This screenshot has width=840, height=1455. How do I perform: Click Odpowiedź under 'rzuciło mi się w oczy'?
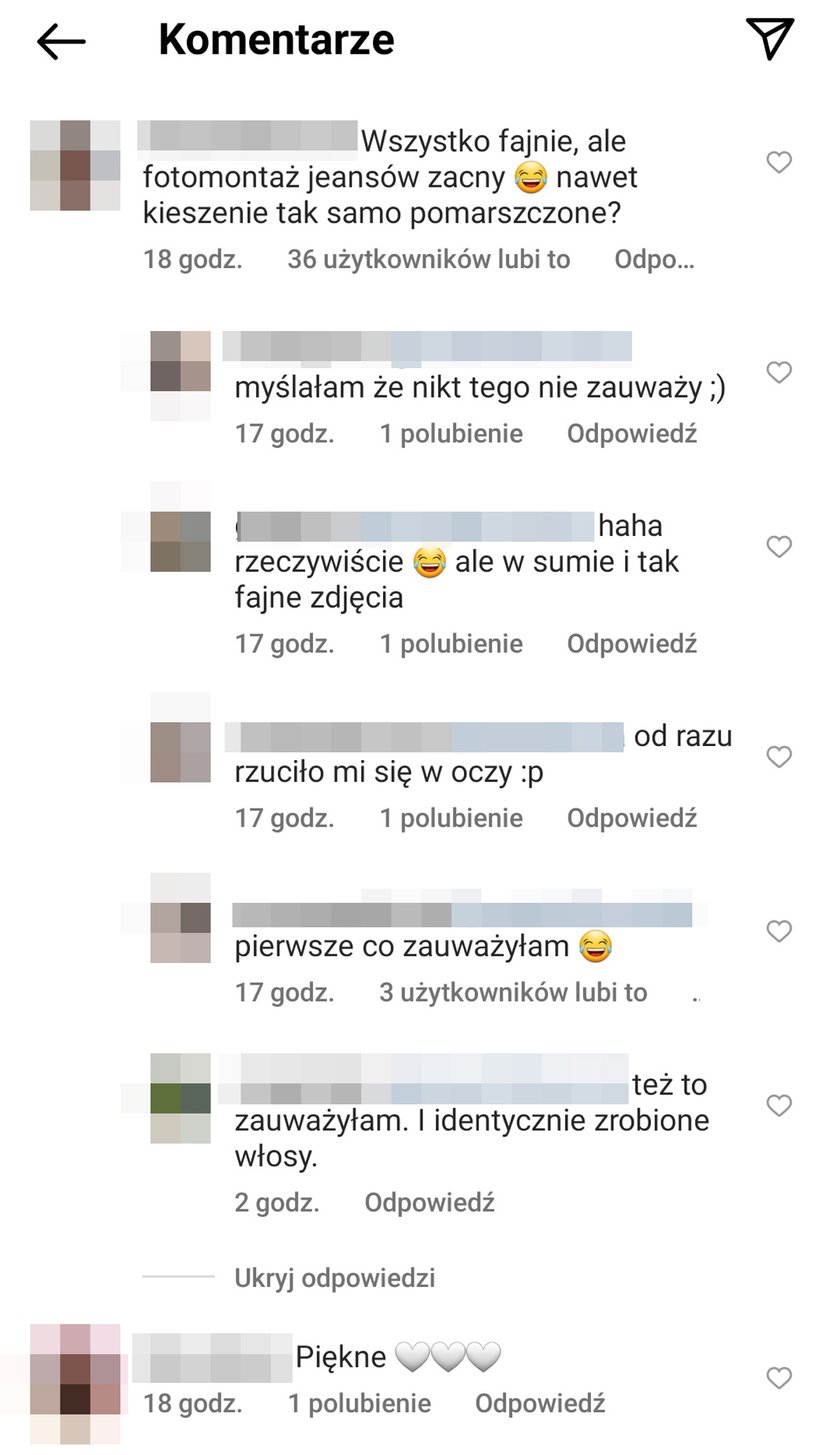click(x=632, y=818)
